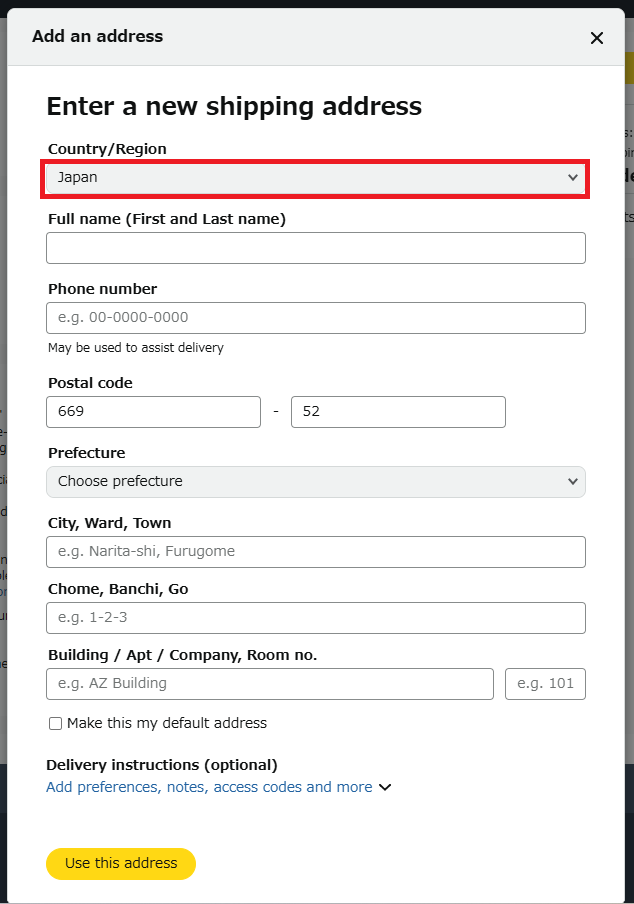Click the 'Make this my default address' label
This screenshot has height=904, width=634.
167,723
